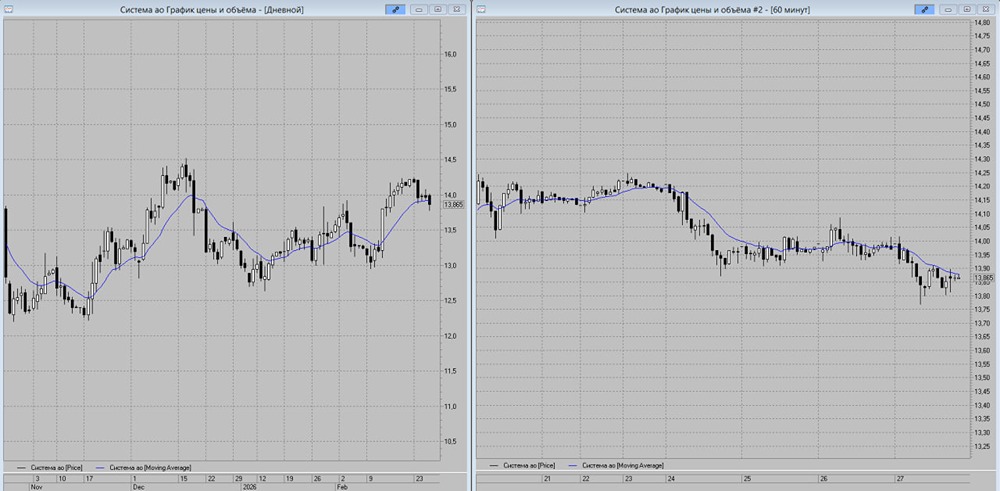Click the 13,60 price label on 60-minute axis
This screenshot has height=491, width=1000.
[982, 350]
